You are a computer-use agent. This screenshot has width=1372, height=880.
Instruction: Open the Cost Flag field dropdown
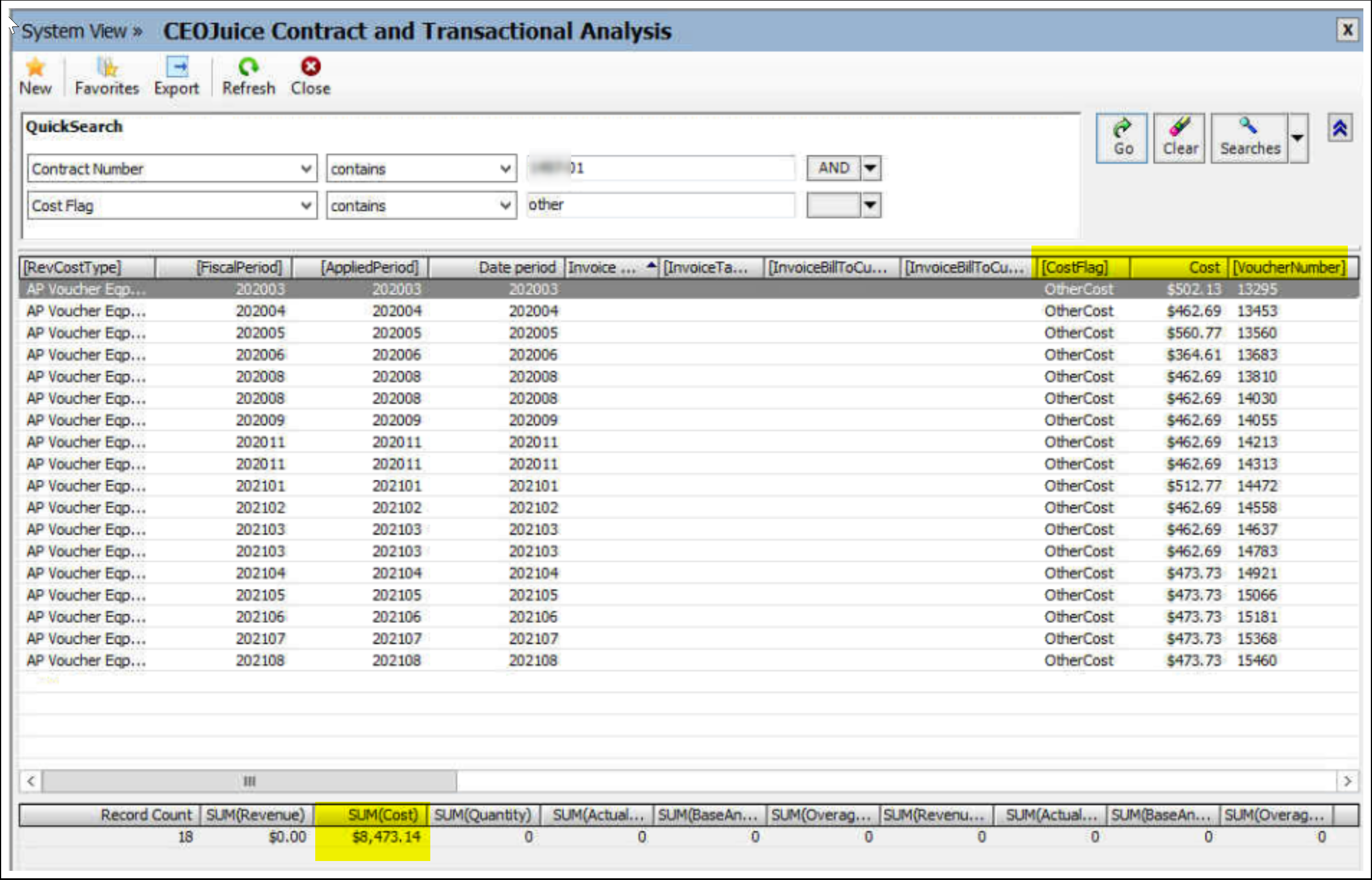pos(306,205)
